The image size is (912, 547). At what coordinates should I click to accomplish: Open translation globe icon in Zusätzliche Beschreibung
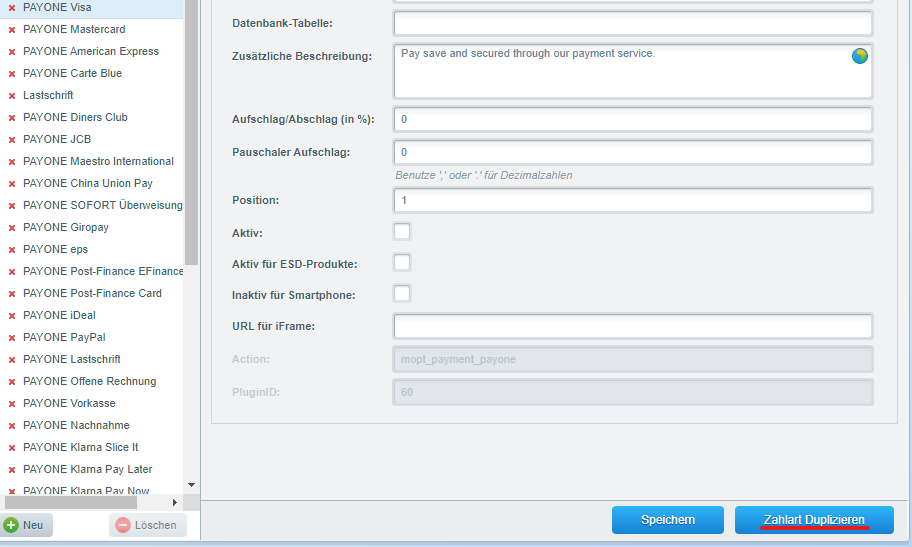click(x=860, y=56)
